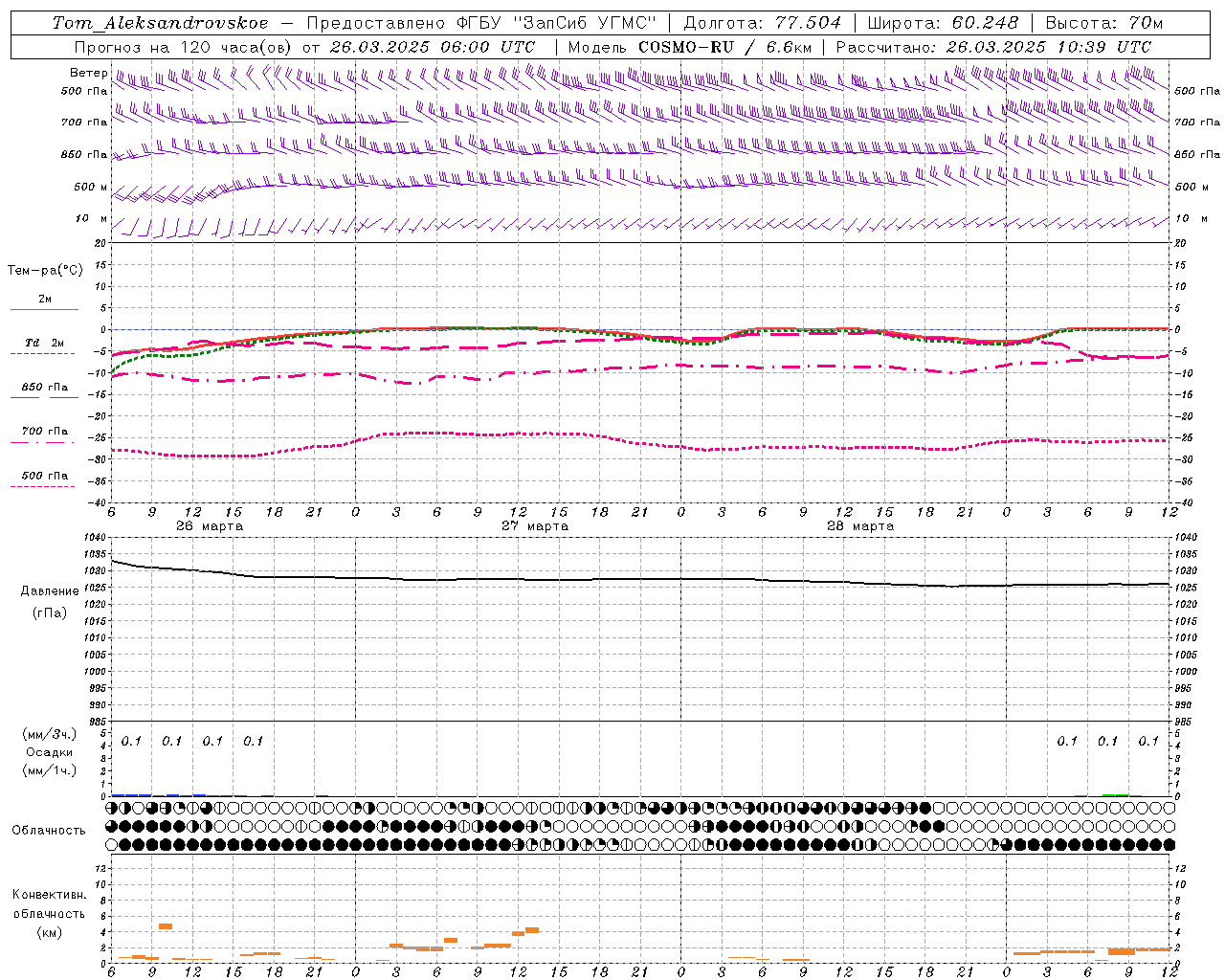1225x980 pixels.
Task: Click the left 10 м wind level label
Action: 92,218
